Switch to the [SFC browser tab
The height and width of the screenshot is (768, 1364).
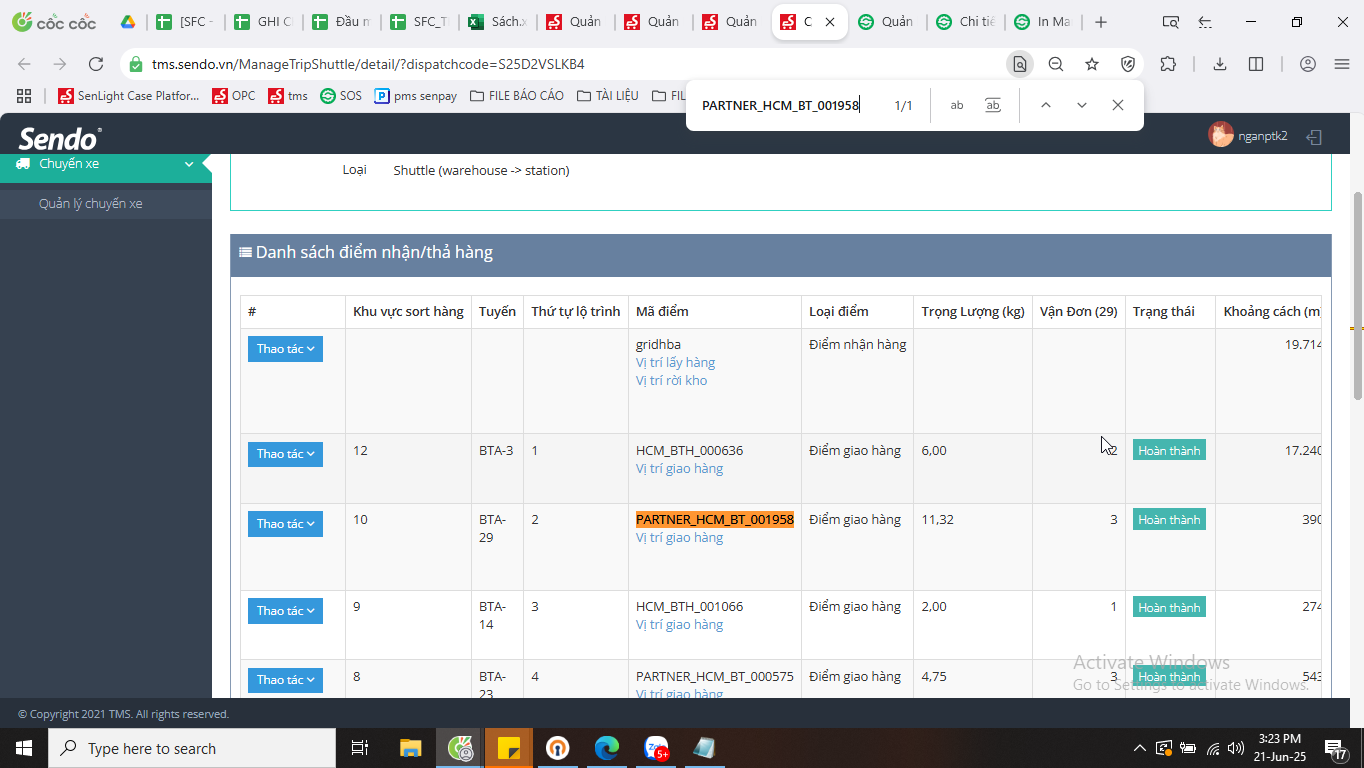186,22
